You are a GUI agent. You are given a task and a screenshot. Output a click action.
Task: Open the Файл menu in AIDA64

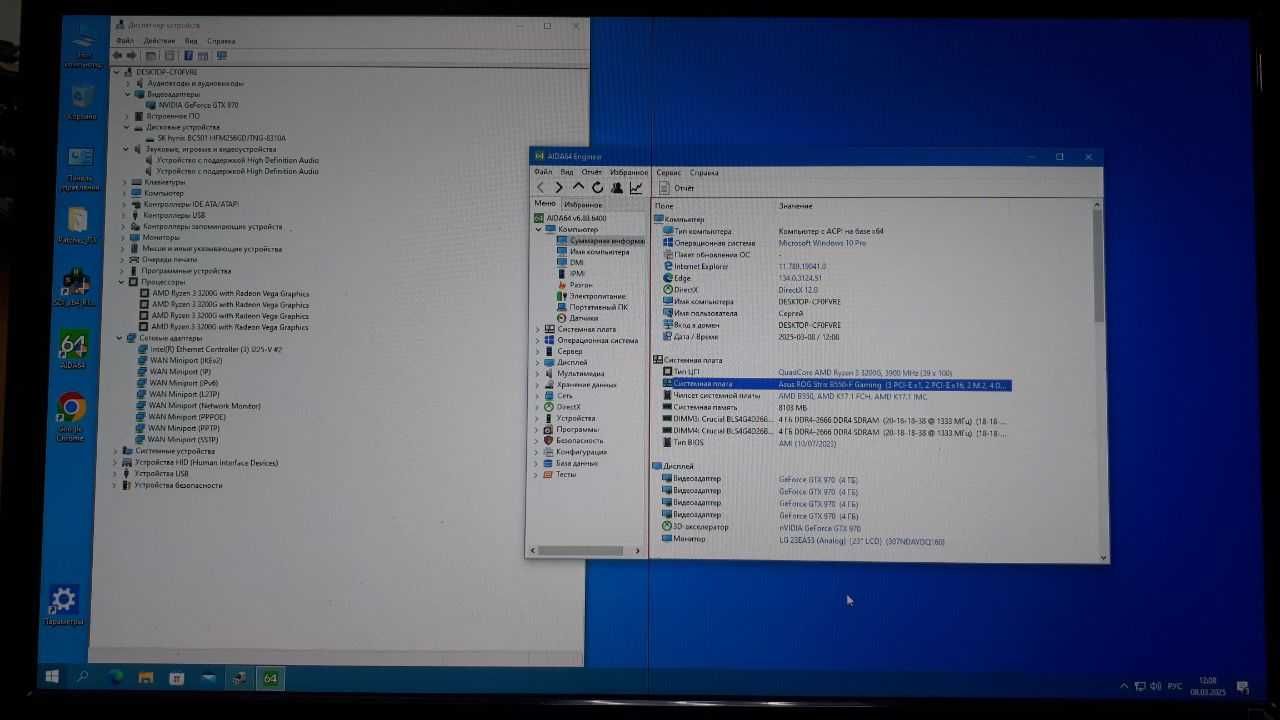click(x=543, y=172)
